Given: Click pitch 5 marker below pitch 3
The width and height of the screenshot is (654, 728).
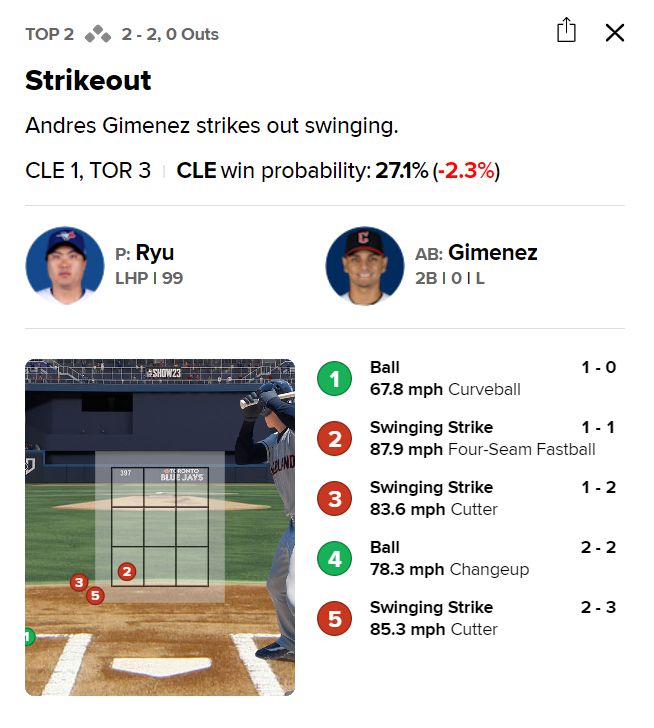Looking at the screenshot, I should tap(95, 596).
